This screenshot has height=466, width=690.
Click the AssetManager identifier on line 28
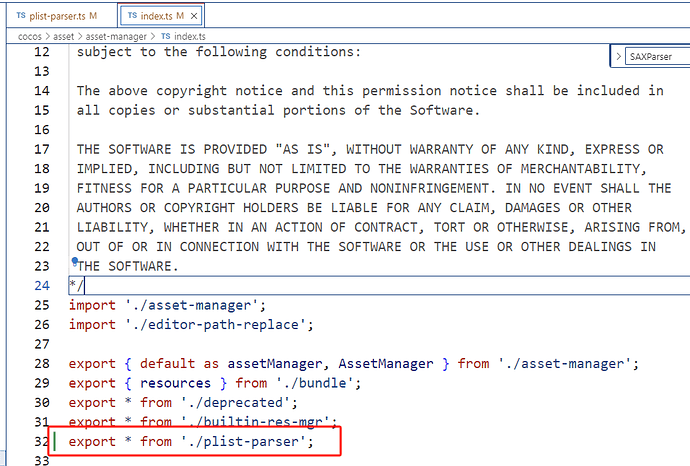pos(387,363)
